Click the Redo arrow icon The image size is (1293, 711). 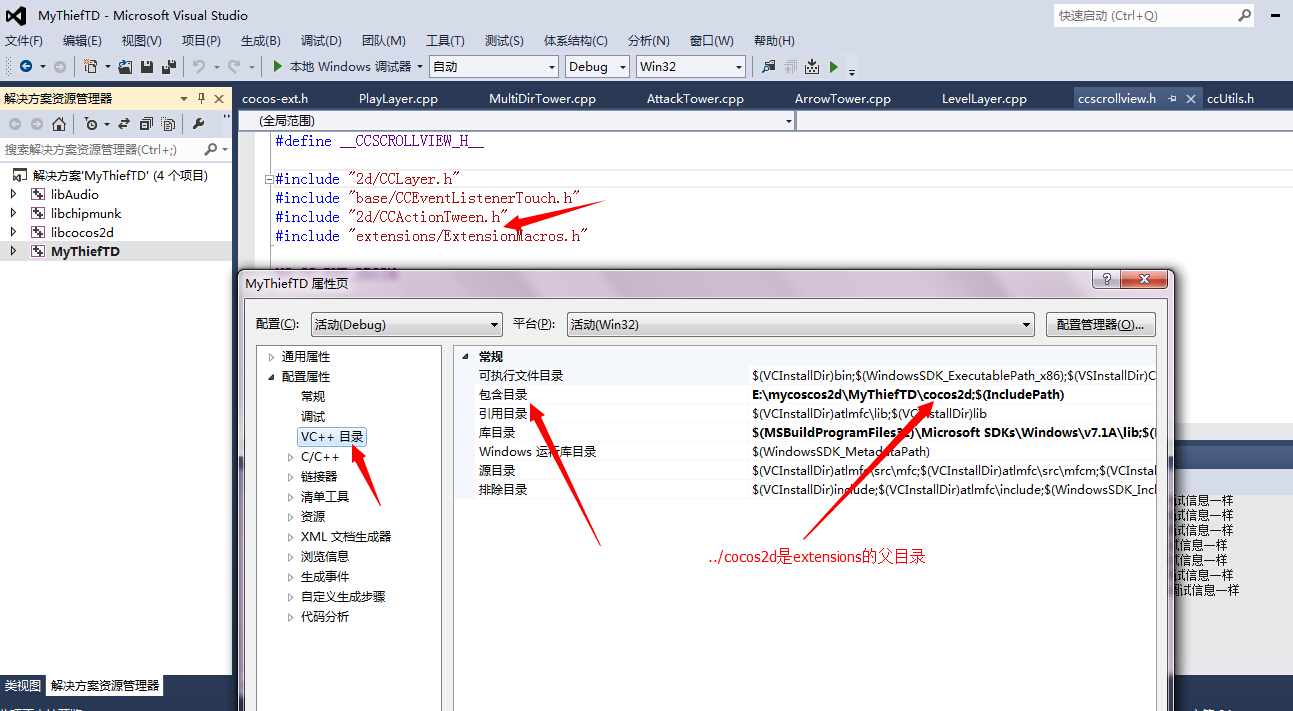tap(233, 66)
